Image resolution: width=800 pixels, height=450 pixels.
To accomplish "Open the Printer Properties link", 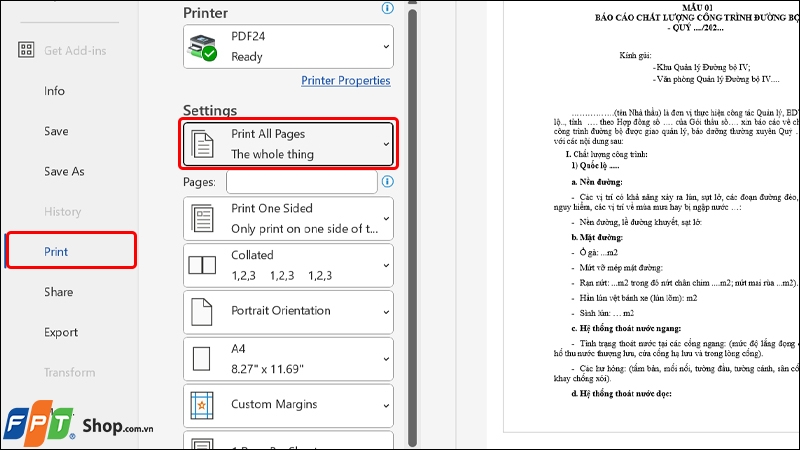I will [345, 81].
